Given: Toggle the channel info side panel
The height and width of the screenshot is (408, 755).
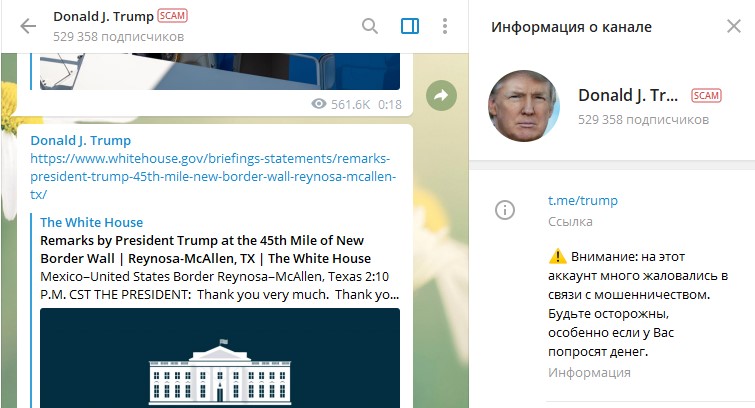Looking at the screenshot, I should coord(410,26).
